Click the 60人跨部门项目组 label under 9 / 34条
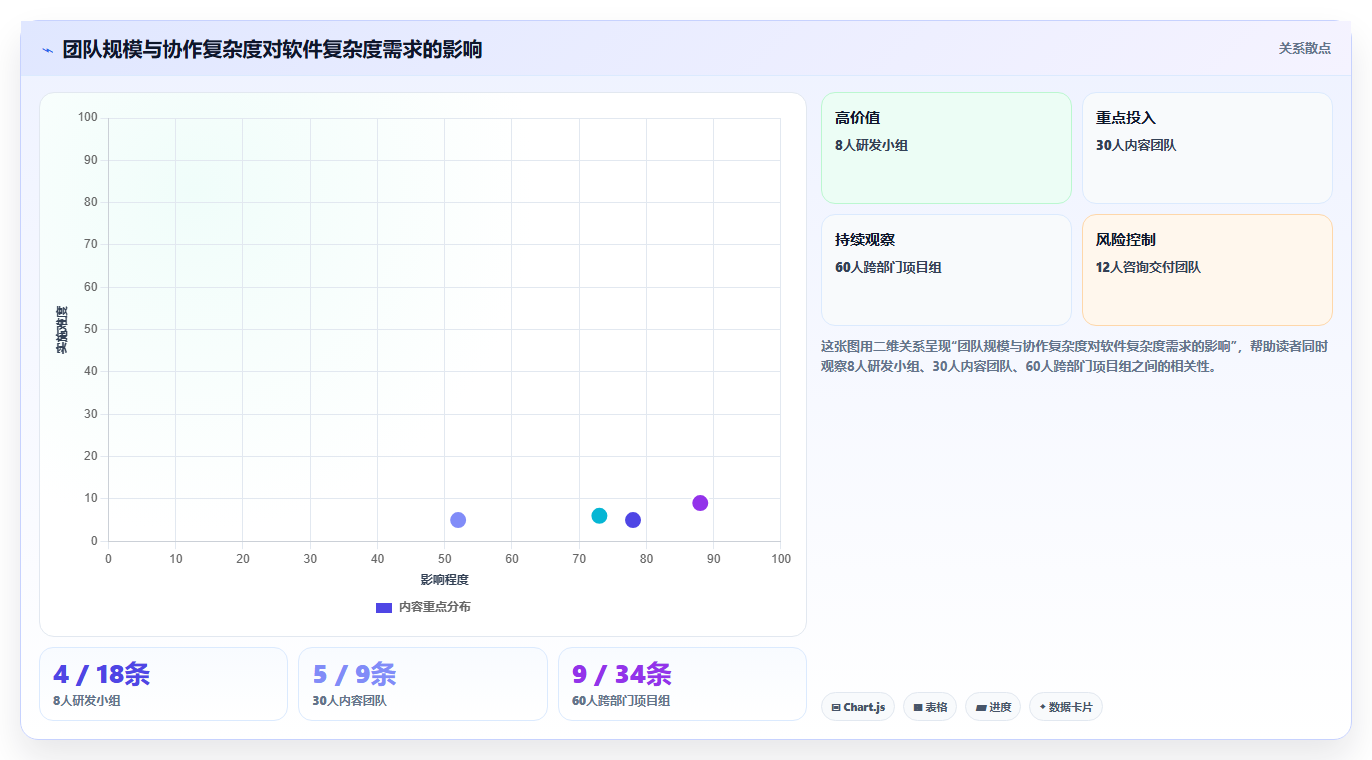 [x=621, y=701]
